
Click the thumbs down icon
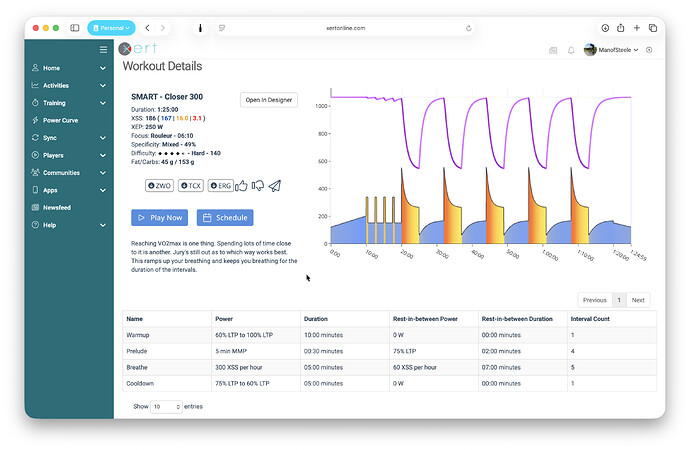pos(258,185)
